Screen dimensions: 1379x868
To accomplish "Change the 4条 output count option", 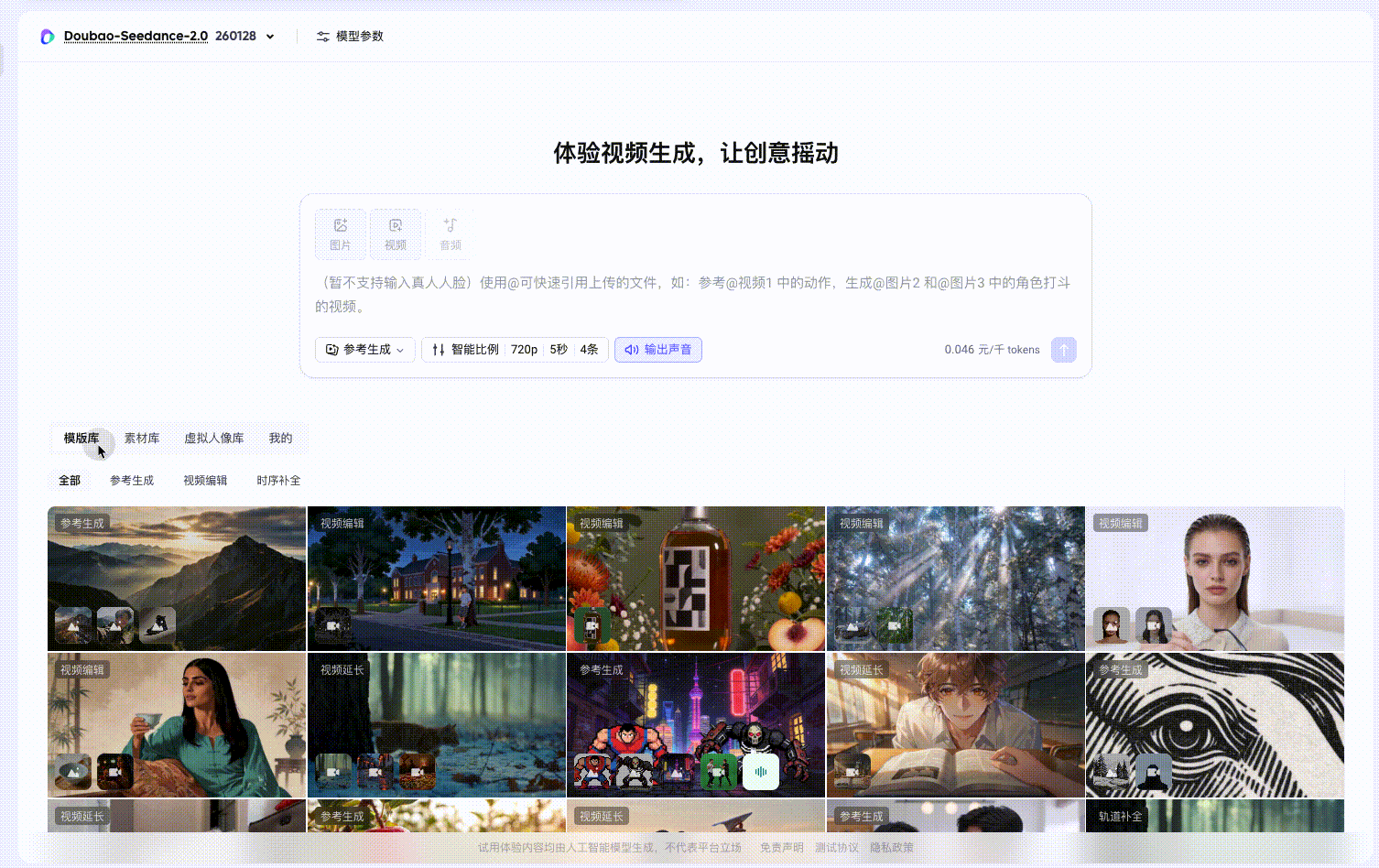I will pos(589,350).
